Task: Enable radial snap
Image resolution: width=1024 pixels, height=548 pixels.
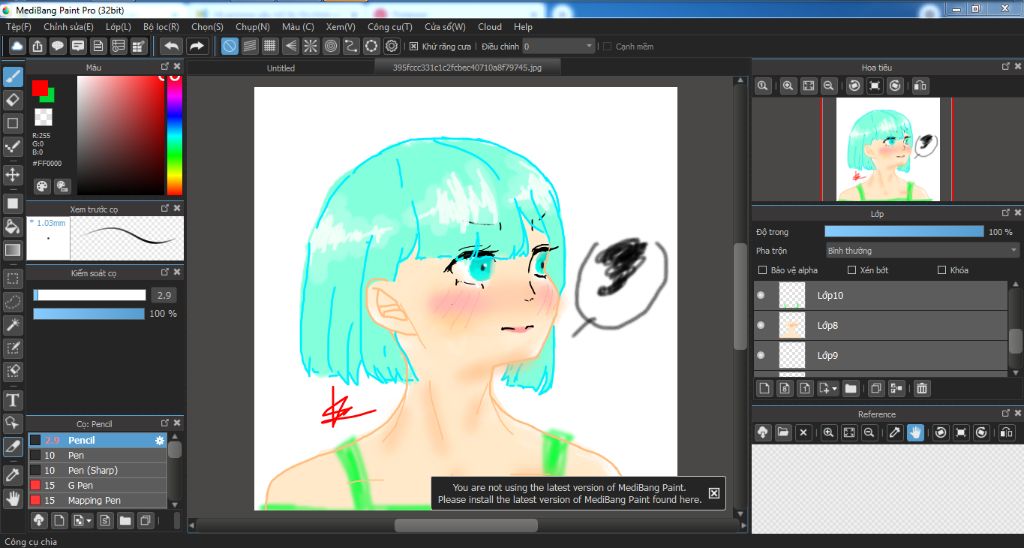Action: click(311, 46)
